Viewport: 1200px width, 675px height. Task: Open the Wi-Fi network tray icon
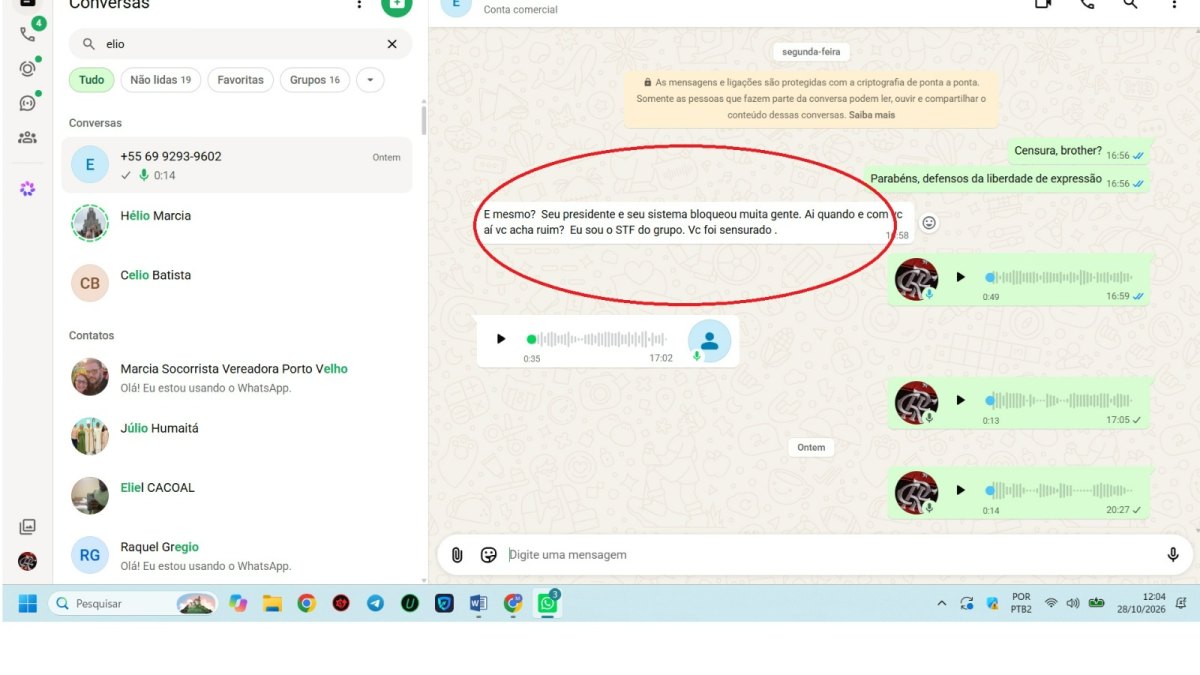click(x=1051, y=603)
